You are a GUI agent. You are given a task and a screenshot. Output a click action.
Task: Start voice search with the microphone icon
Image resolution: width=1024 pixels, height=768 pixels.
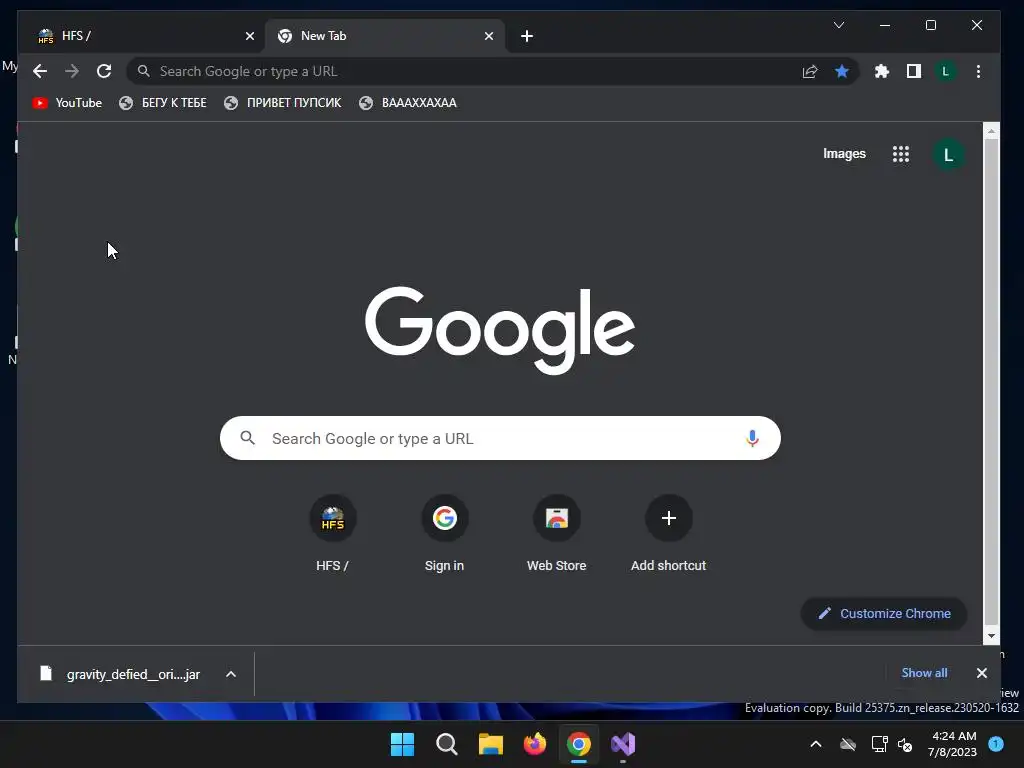752,438
